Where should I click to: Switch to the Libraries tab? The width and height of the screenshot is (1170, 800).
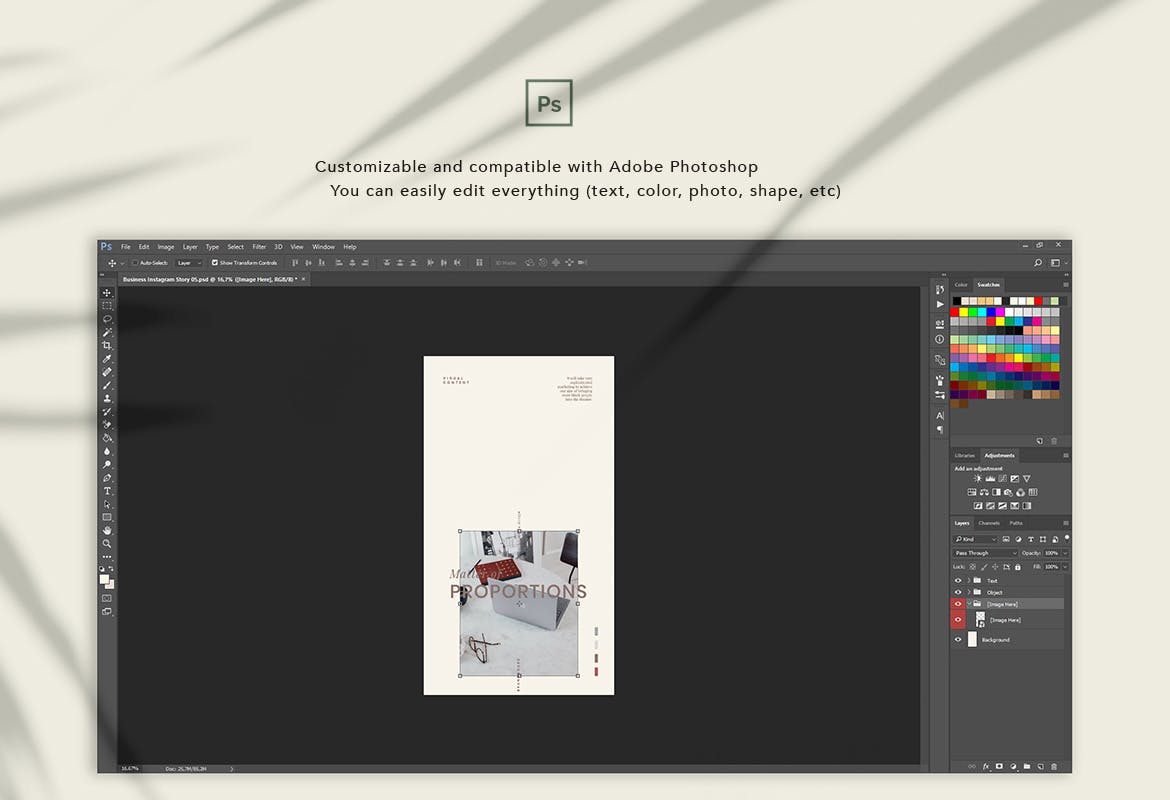coord(965,455)
